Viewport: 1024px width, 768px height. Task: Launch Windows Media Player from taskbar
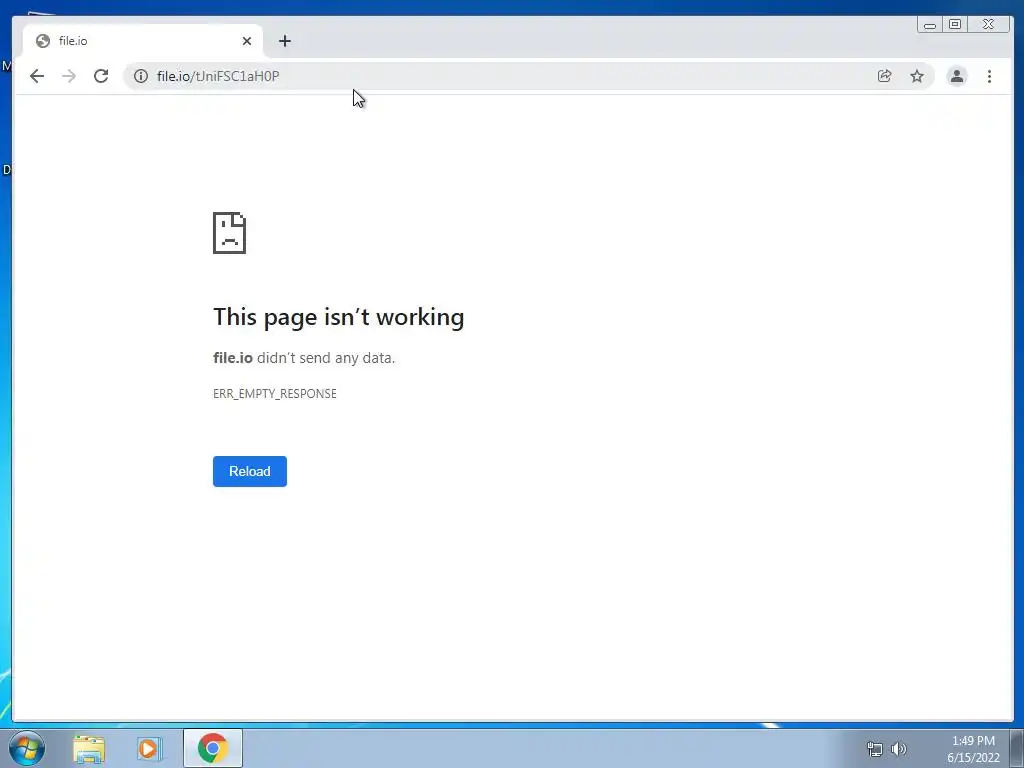[x=149, y=749]
